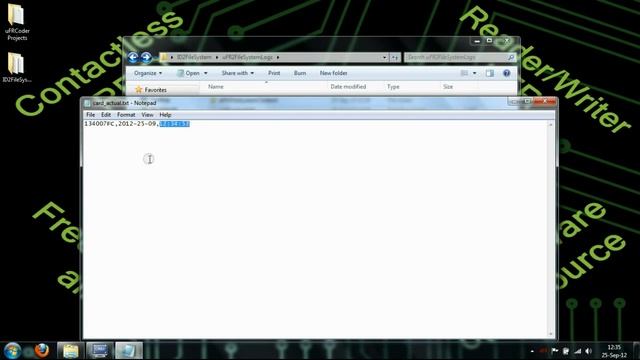The height and width of the screenshot is (360, 640).
Task: Switch to Notepad taskbar button
Action: point(129,351)
